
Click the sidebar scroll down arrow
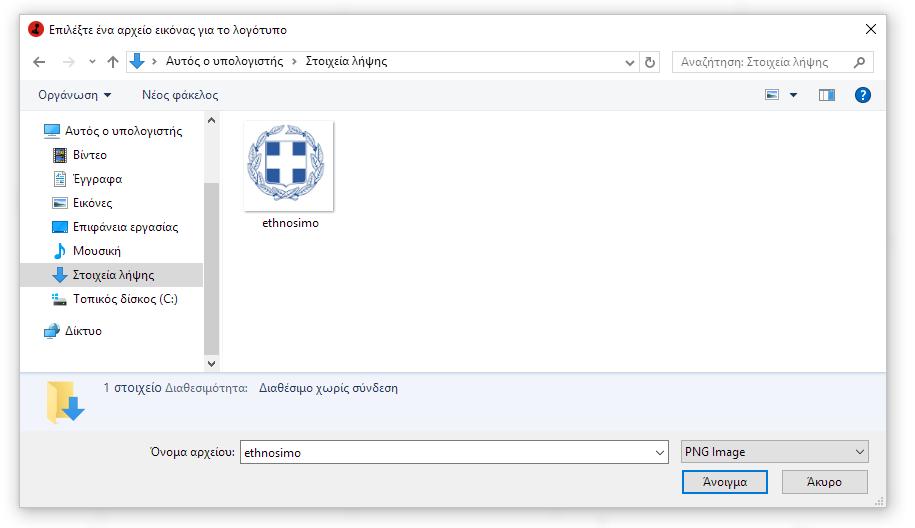(x=211, y=363)
